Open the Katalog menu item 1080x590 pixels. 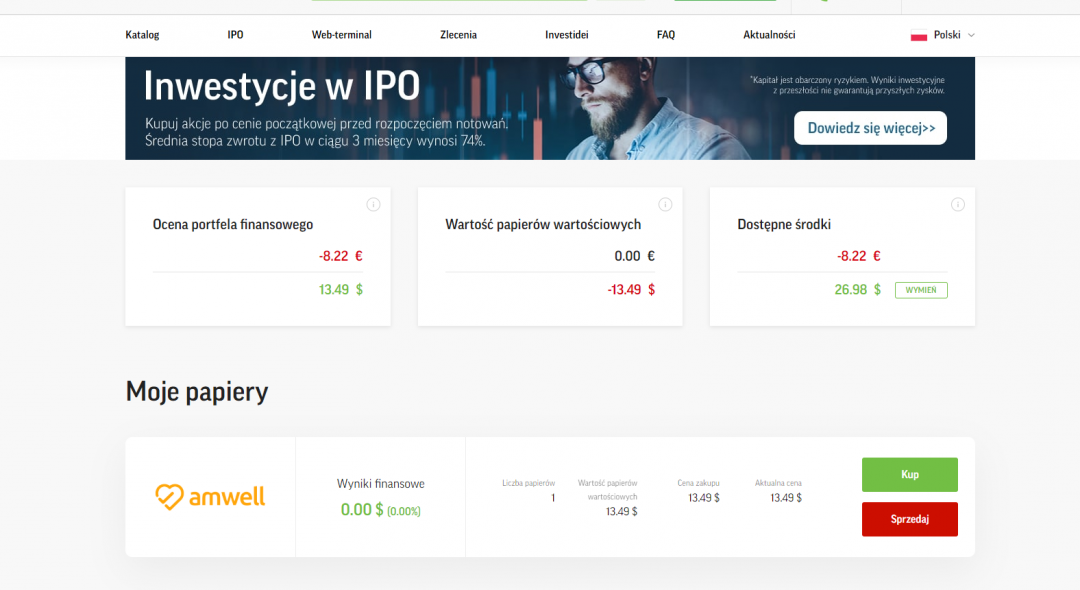click(142, 35)
